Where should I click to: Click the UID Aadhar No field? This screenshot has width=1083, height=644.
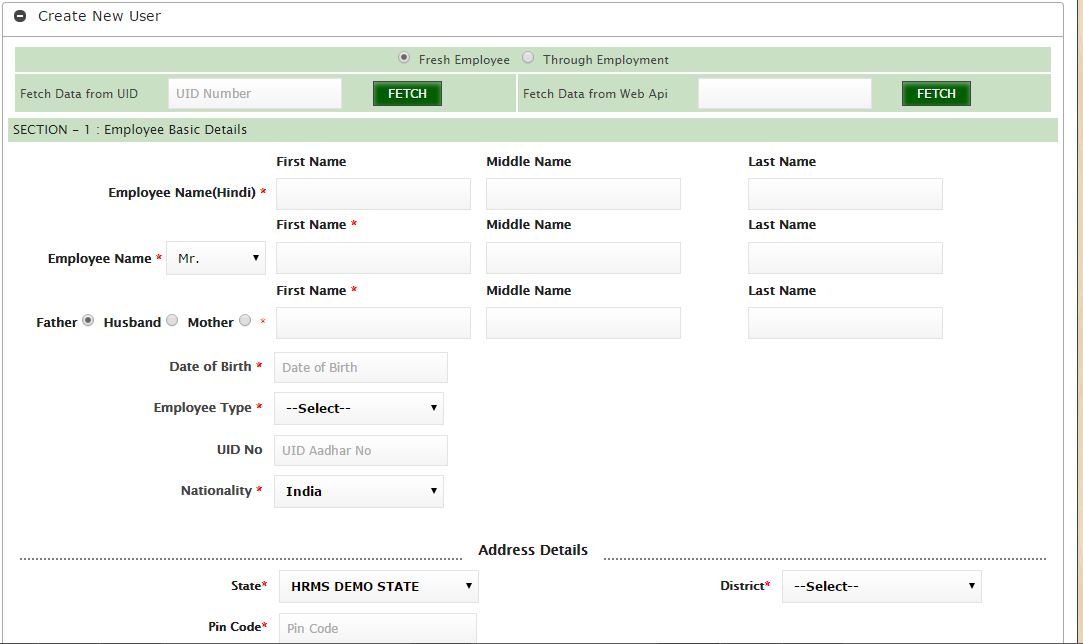[360, 450]
